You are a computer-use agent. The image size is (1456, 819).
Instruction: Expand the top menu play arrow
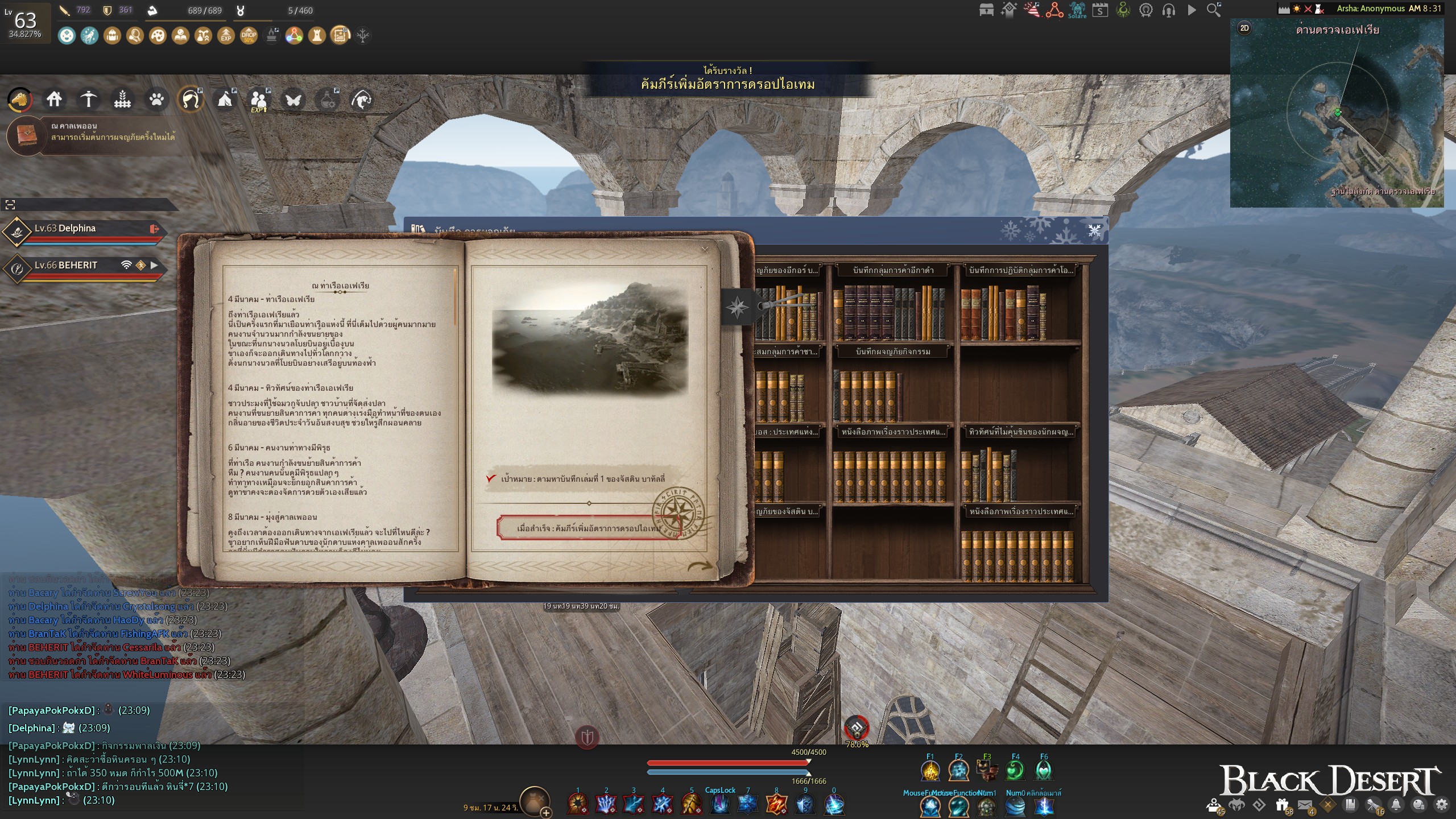click(1192, 10)
